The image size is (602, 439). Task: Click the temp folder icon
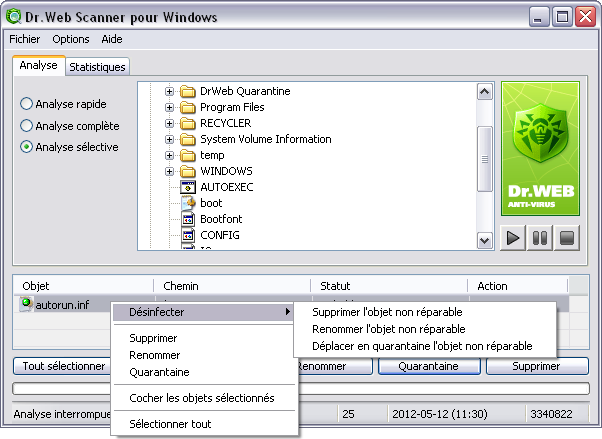click(188, 156)
